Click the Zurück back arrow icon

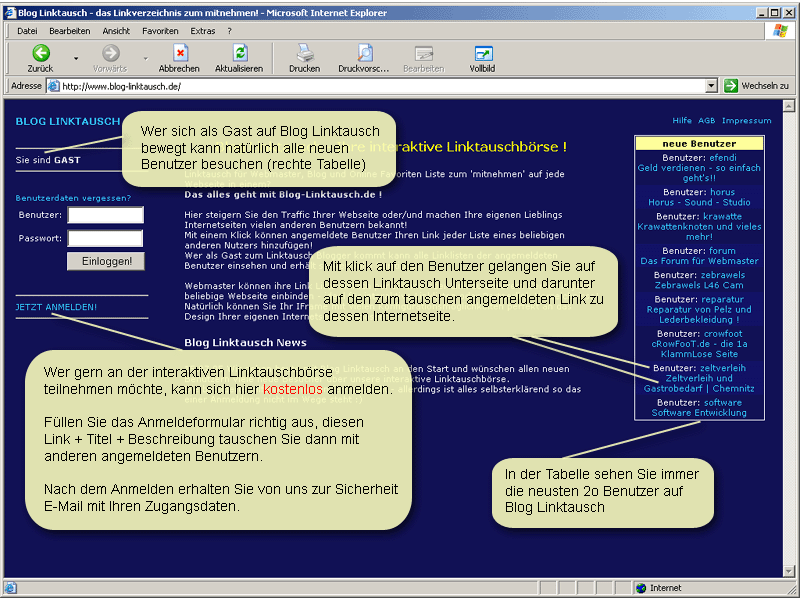(41, 53)
